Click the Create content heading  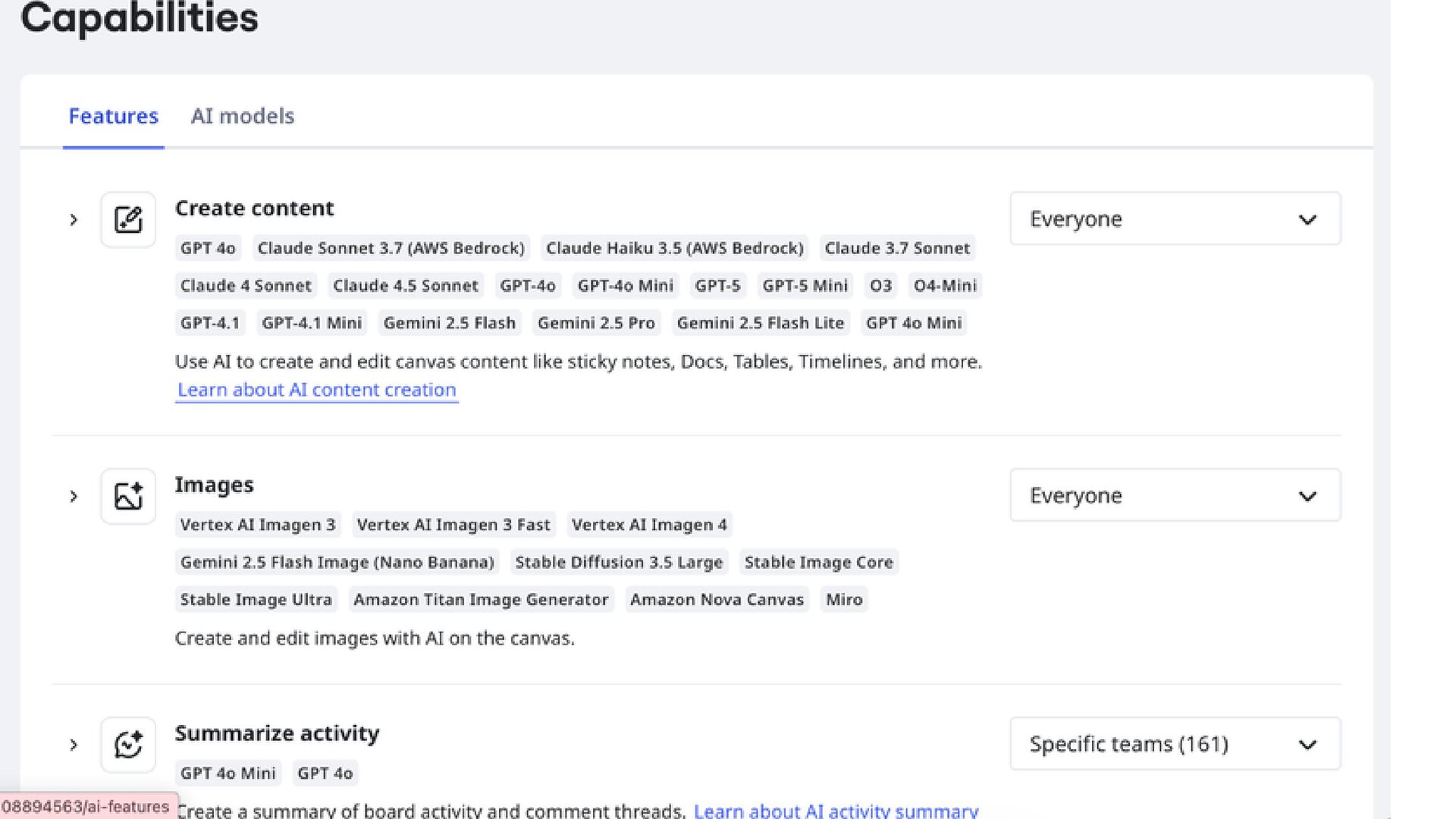254,209
